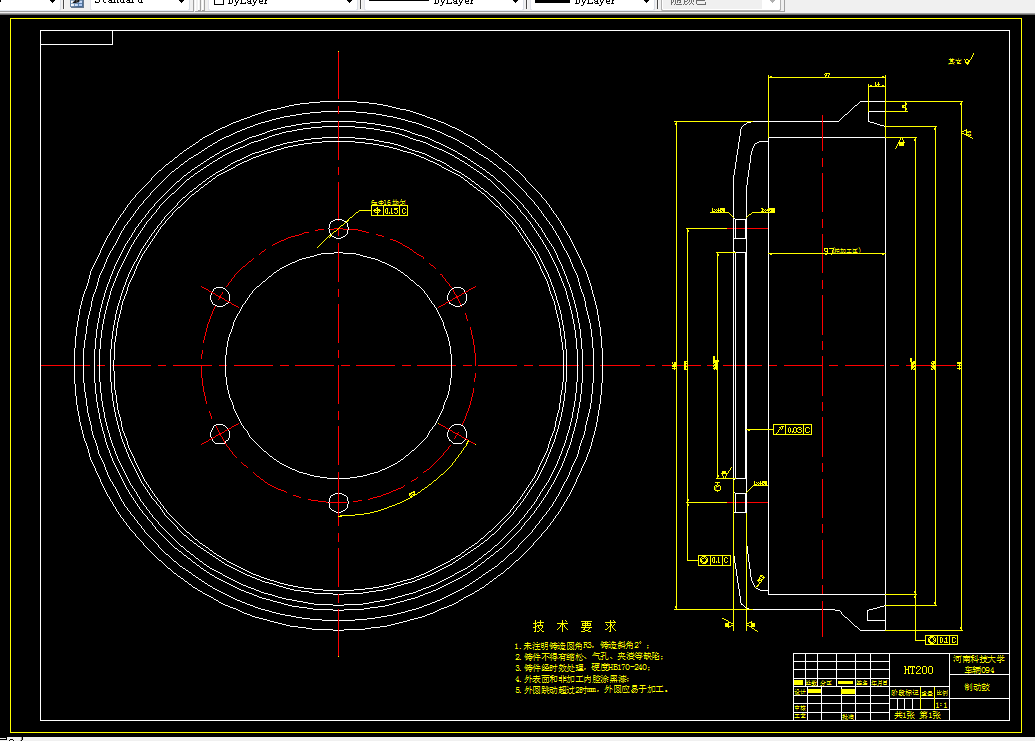Screen dimensions: 1035x741
Task: Select the 其余 surface roughness symbol
Action: point(961,60)
